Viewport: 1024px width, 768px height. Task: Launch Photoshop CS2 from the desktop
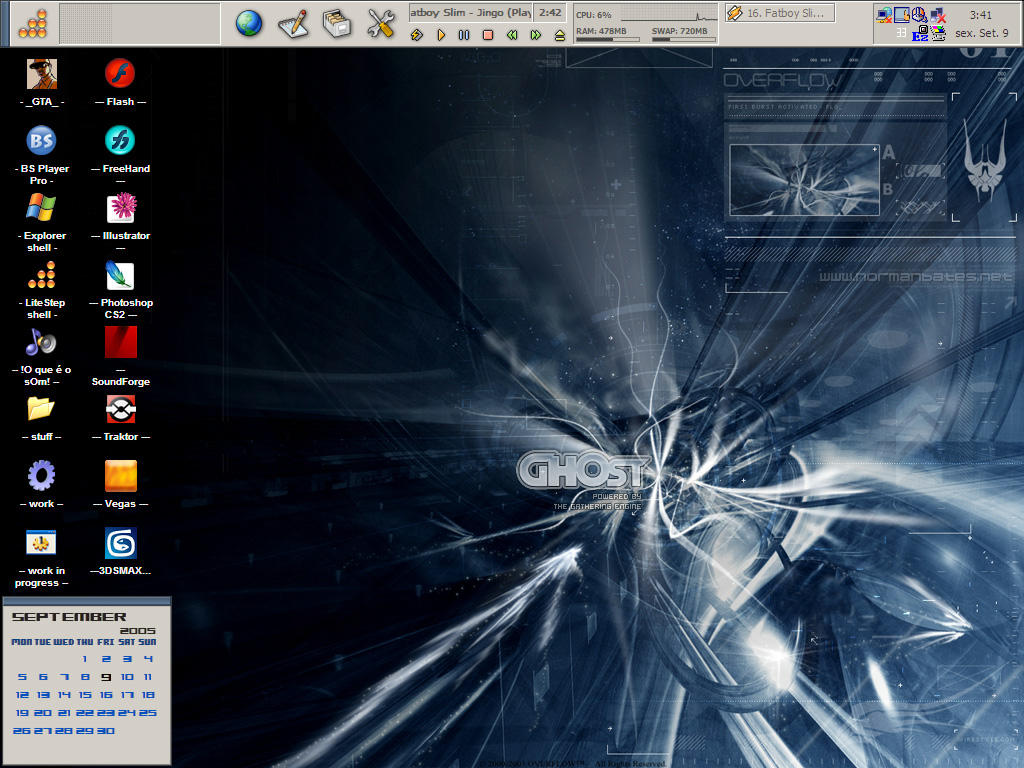pos(119,277)
